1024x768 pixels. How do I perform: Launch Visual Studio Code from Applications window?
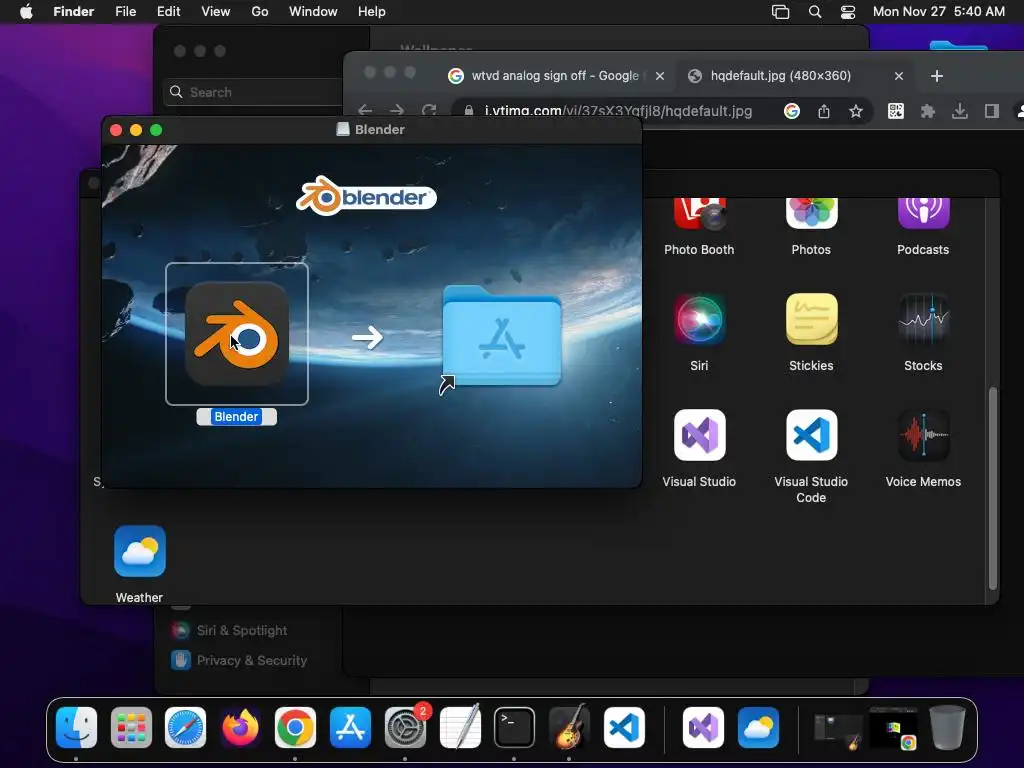(811, 435)
